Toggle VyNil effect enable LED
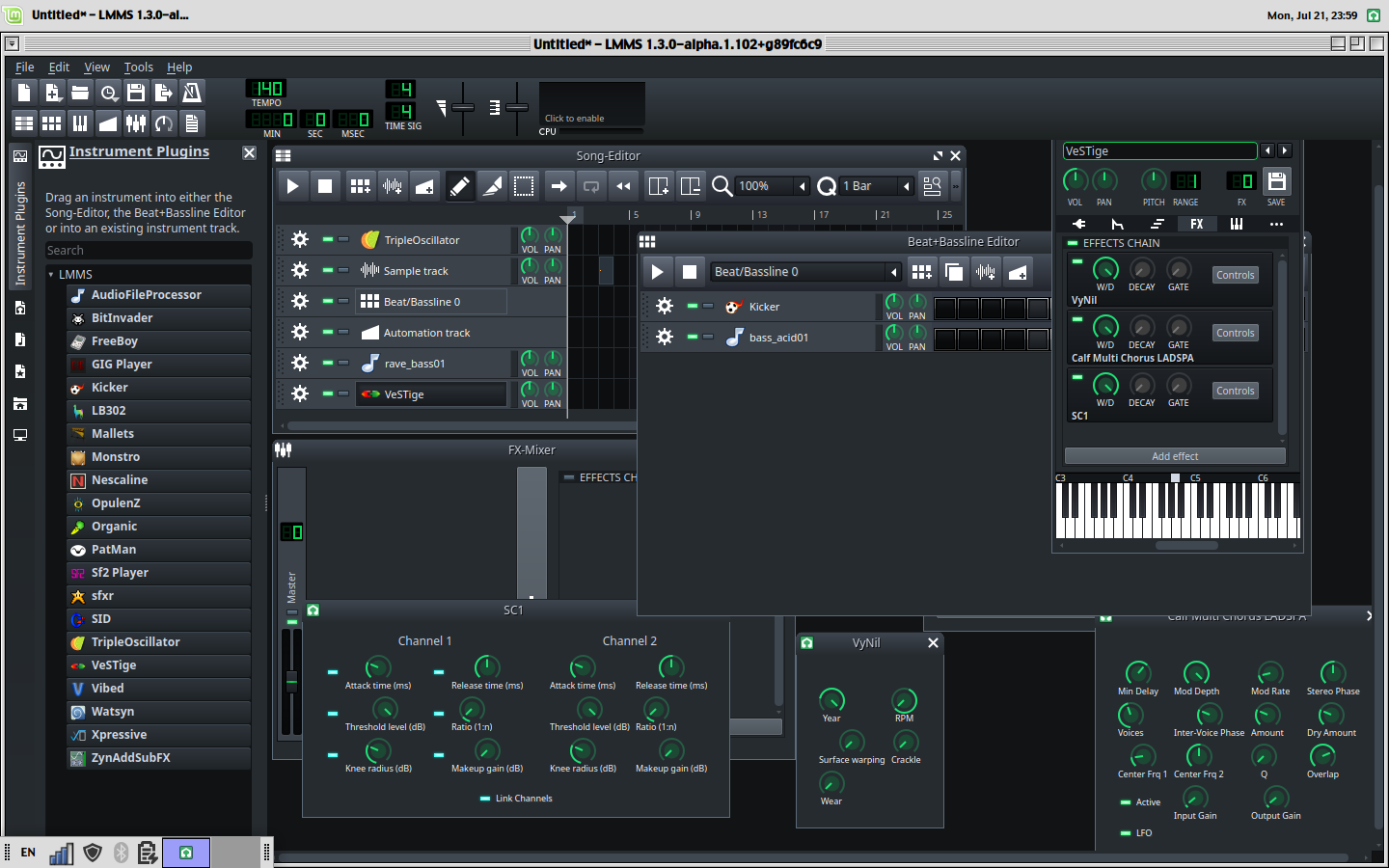The height and width of the screenshot is (868, 1389). 1077,260
